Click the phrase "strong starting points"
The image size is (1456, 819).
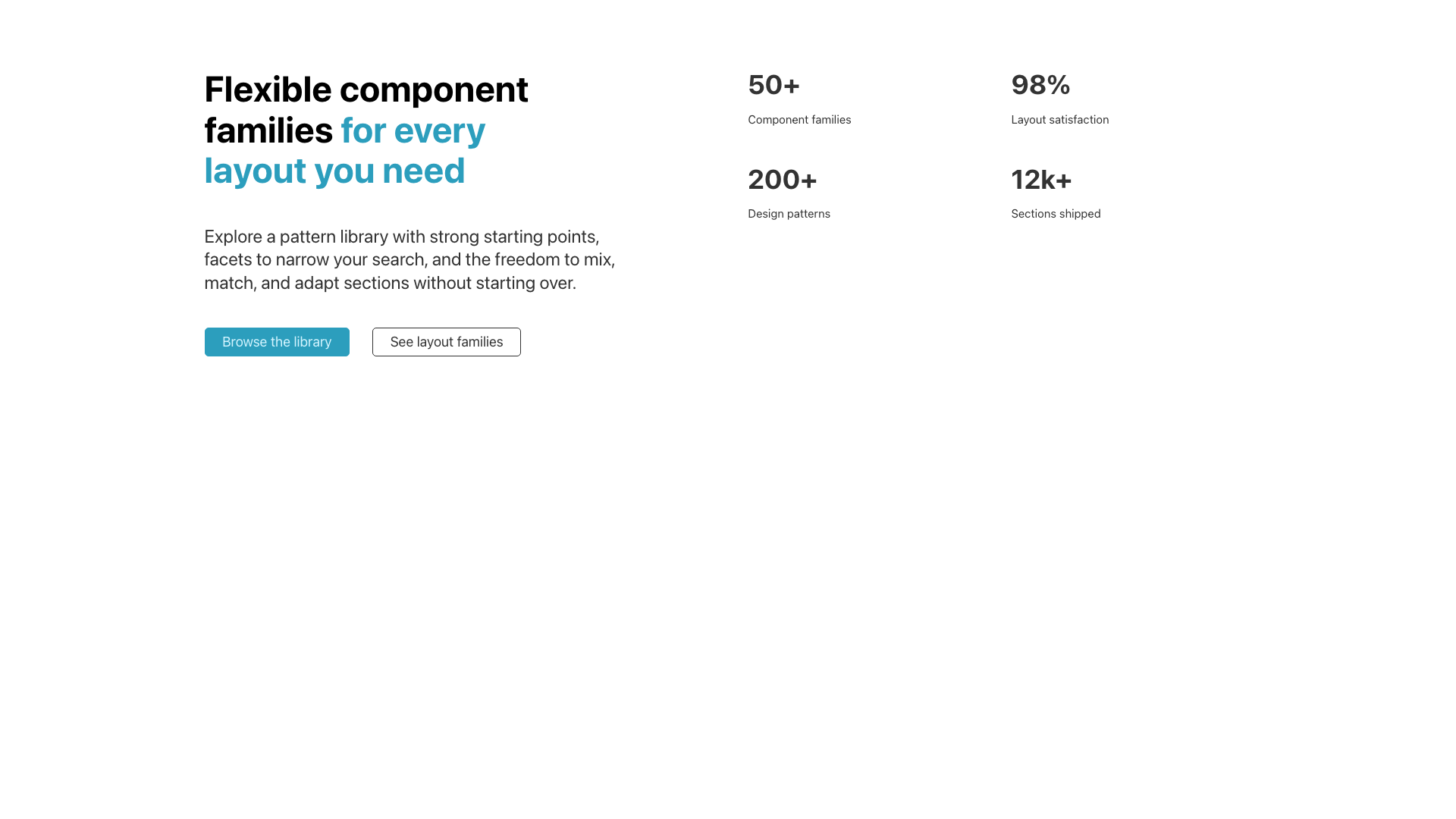tap(513, 237)
